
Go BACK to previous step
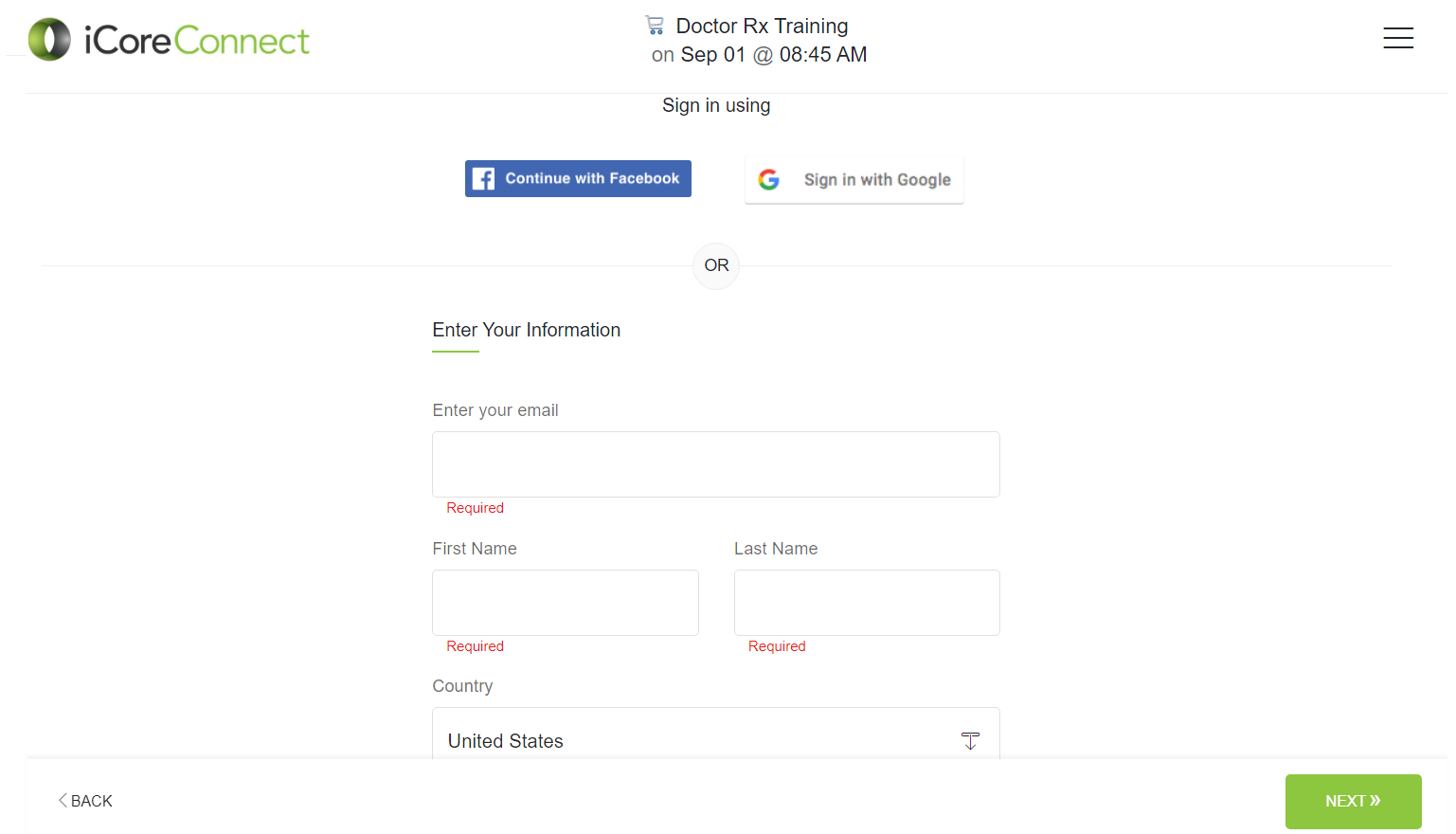85,801
